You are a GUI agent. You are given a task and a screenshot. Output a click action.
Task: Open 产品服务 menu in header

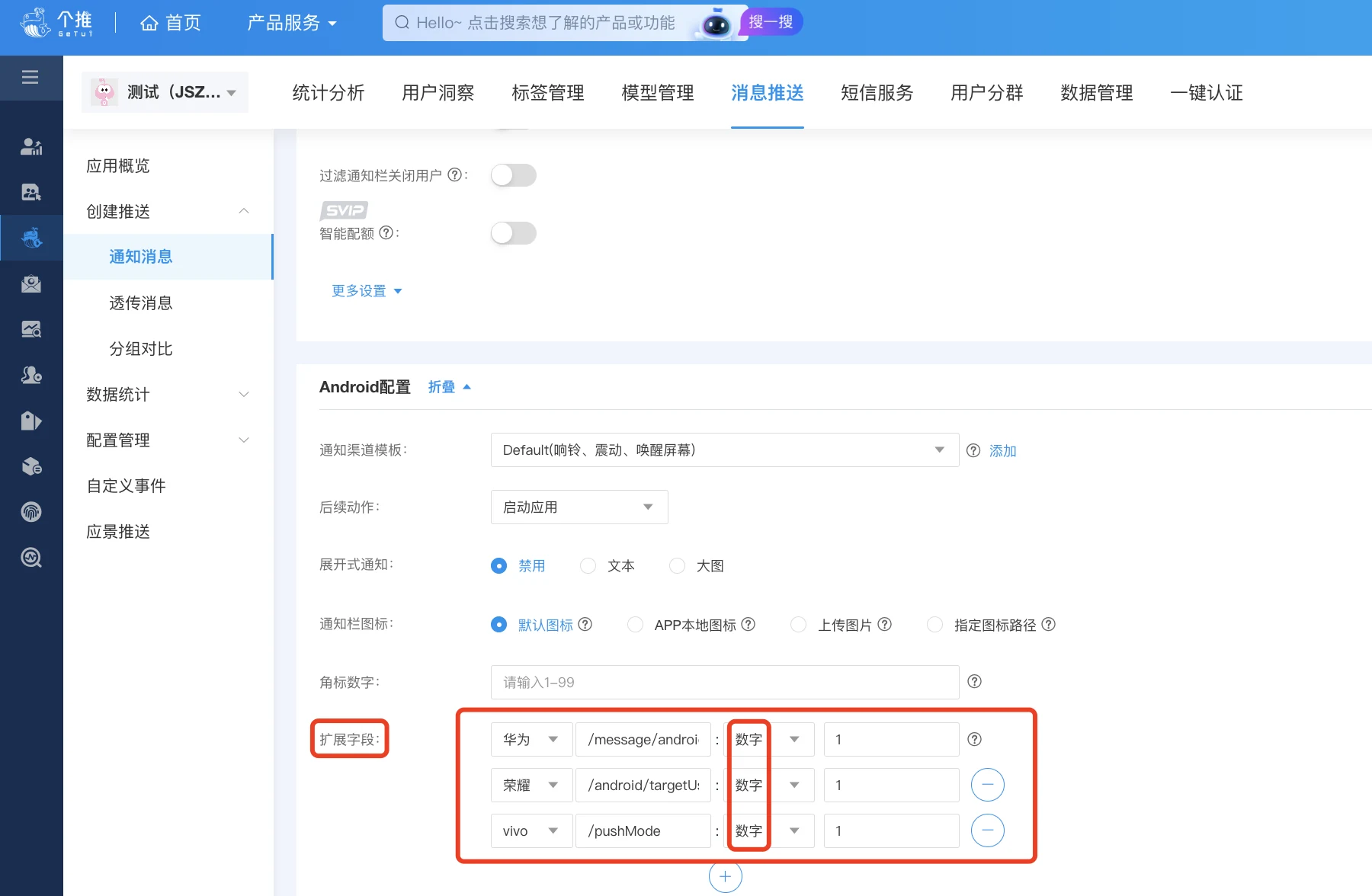click(292, 23)
